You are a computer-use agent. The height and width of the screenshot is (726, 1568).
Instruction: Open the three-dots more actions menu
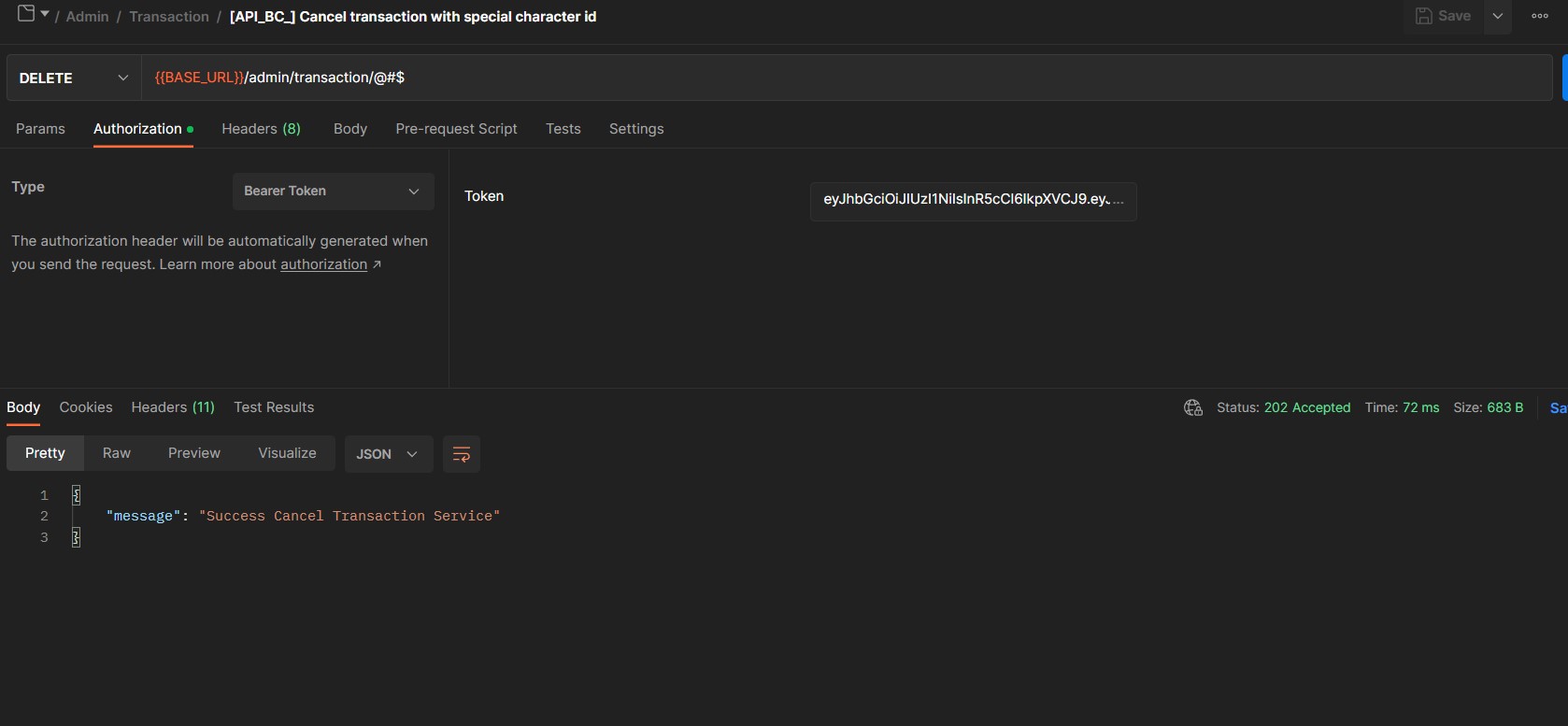pos(1540,16)
